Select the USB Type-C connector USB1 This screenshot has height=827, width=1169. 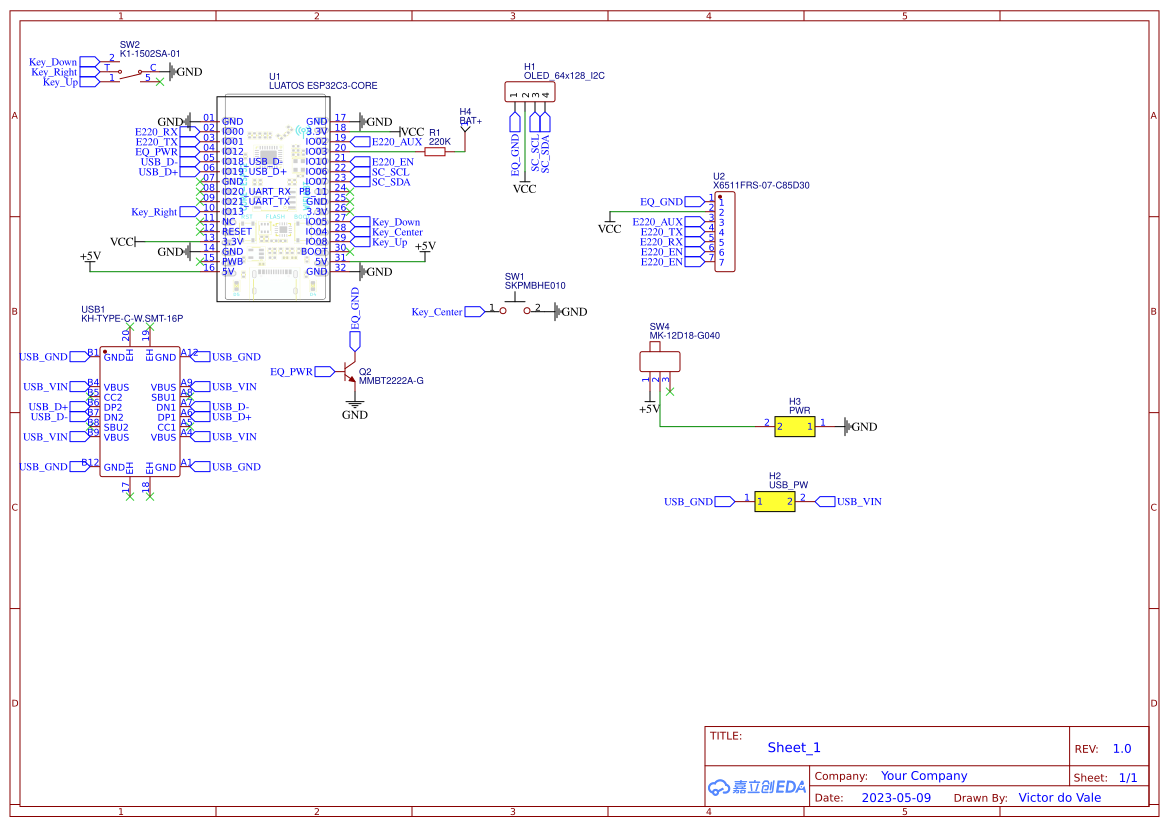point(138,410)
